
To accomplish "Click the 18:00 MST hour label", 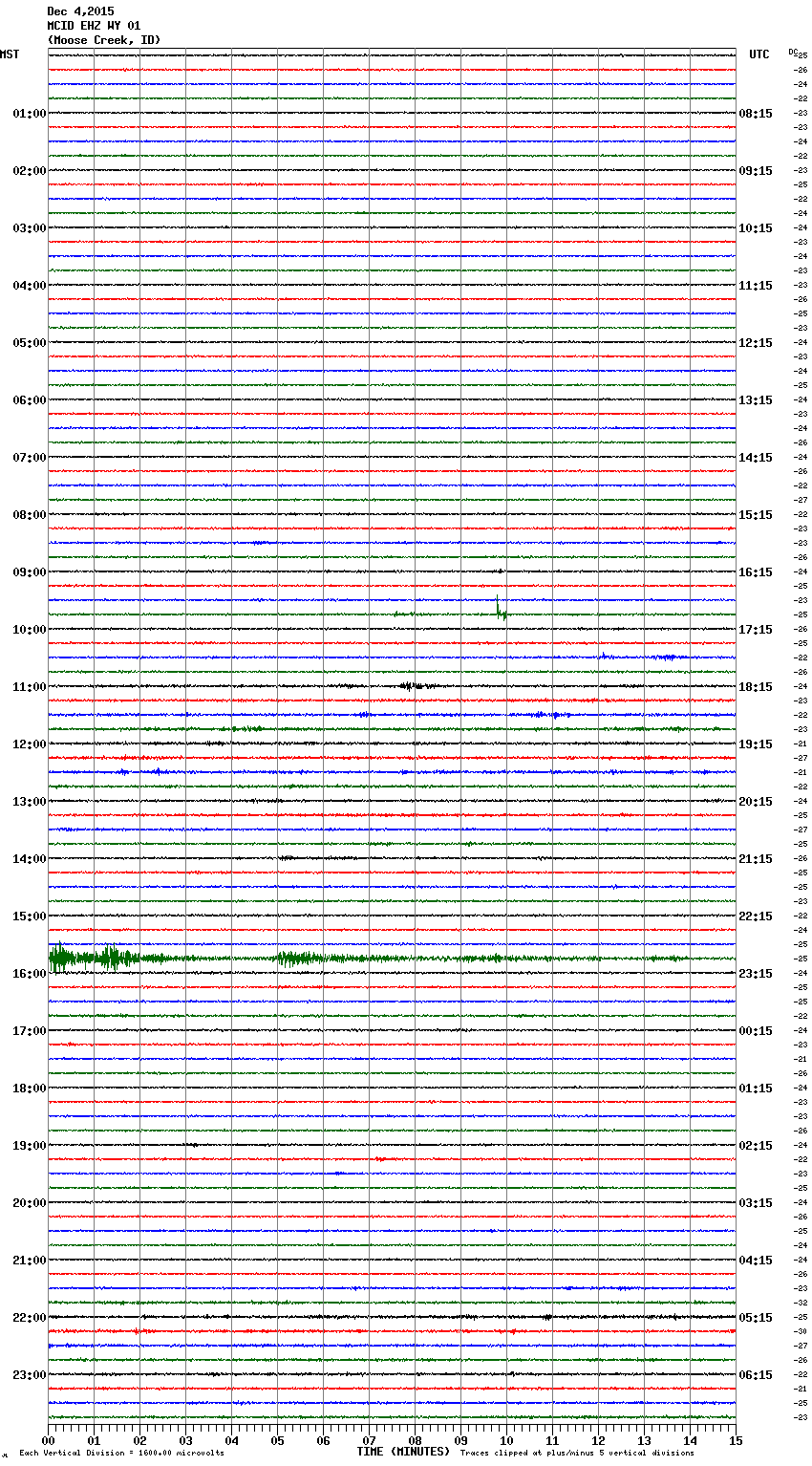I will pyautogui.click(x=30, y=1089).
